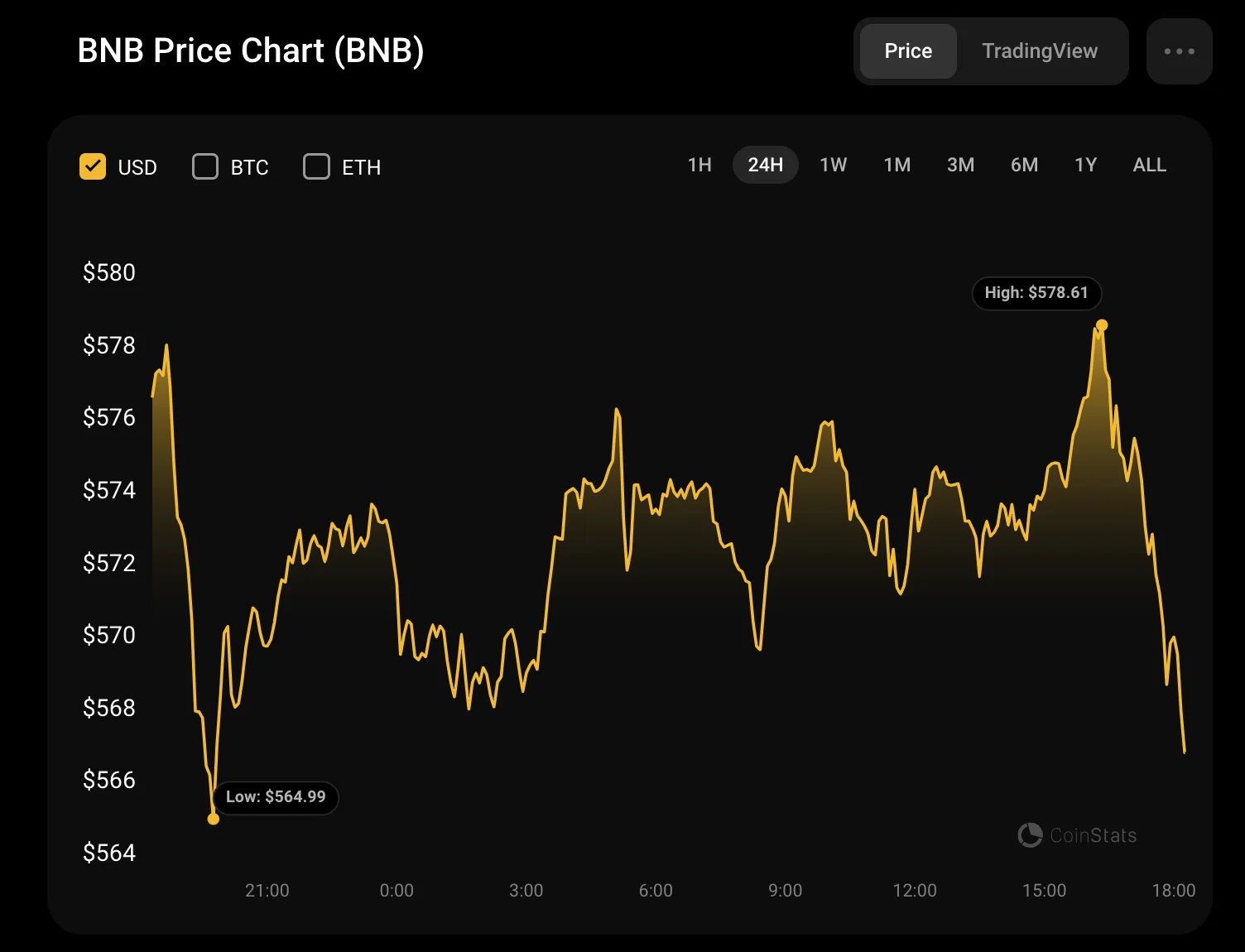Image resolution: width=1245 pixels, height=952 pixels.
Task: Enable the BTC currency checkbox
Action: 205,166
